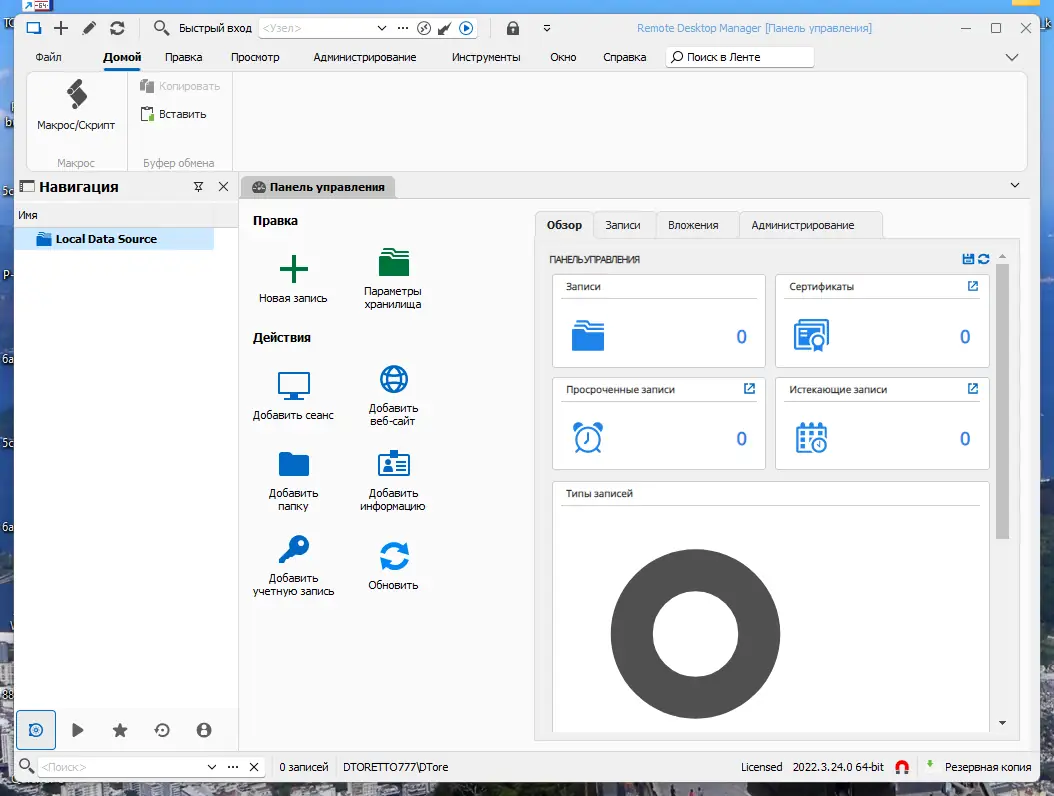The width and height of the screenshot is (1054, 796).
Task: Expand the Быстрый вход host dropdown
Action: click(382, 28)
